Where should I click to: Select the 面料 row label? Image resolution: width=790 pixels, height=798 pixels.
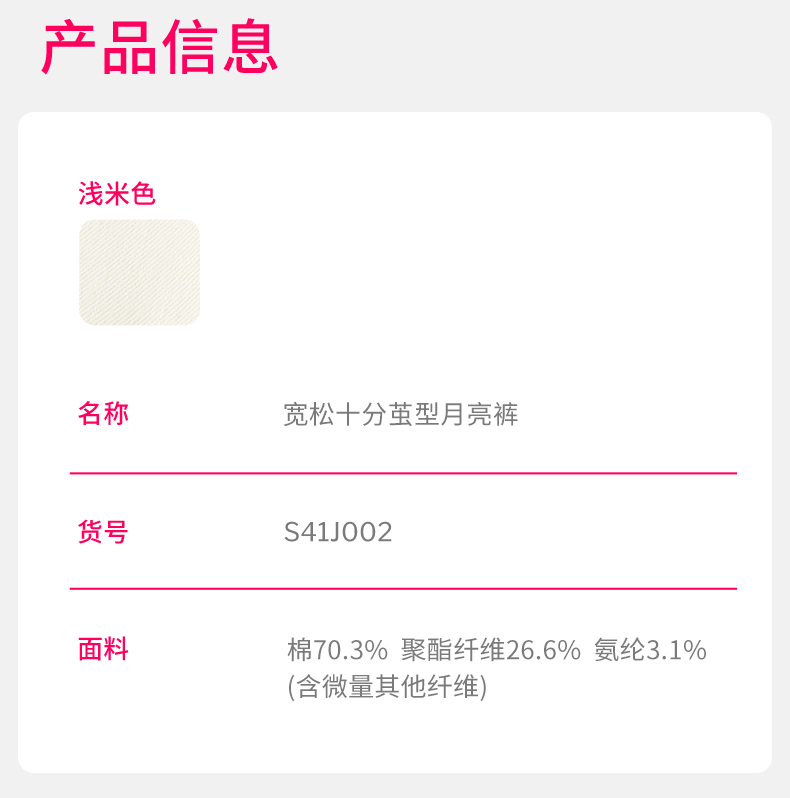pyautogui.click(x=103, y=649)
